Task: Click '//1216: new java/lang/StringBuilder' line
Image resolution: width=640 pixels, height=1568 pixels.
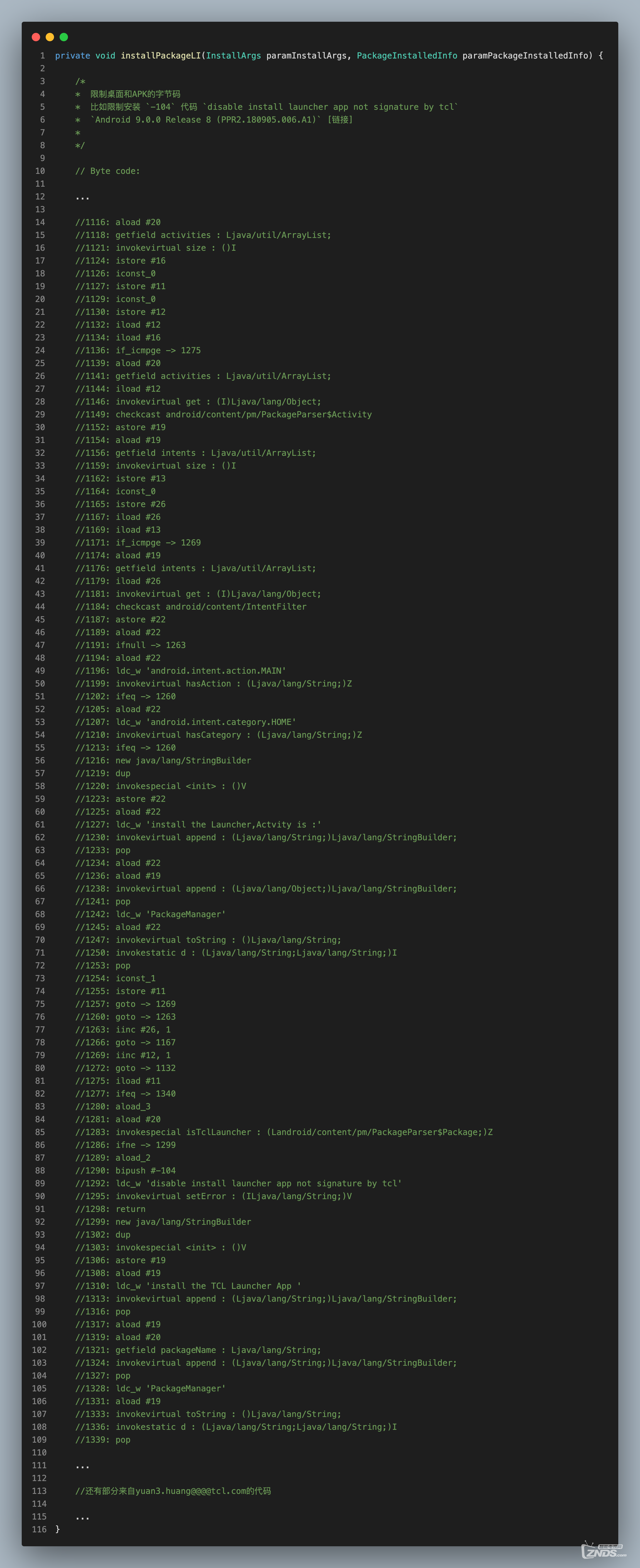Action: (163, 760)
